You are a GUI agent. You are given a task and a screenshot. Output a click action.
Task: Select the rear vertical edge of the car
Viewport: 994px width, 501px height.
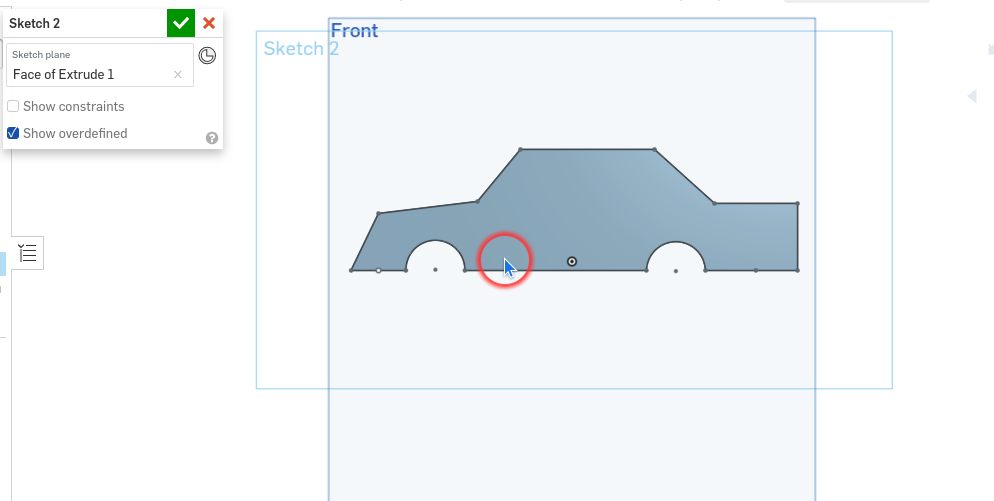click(x=797, y=237)
